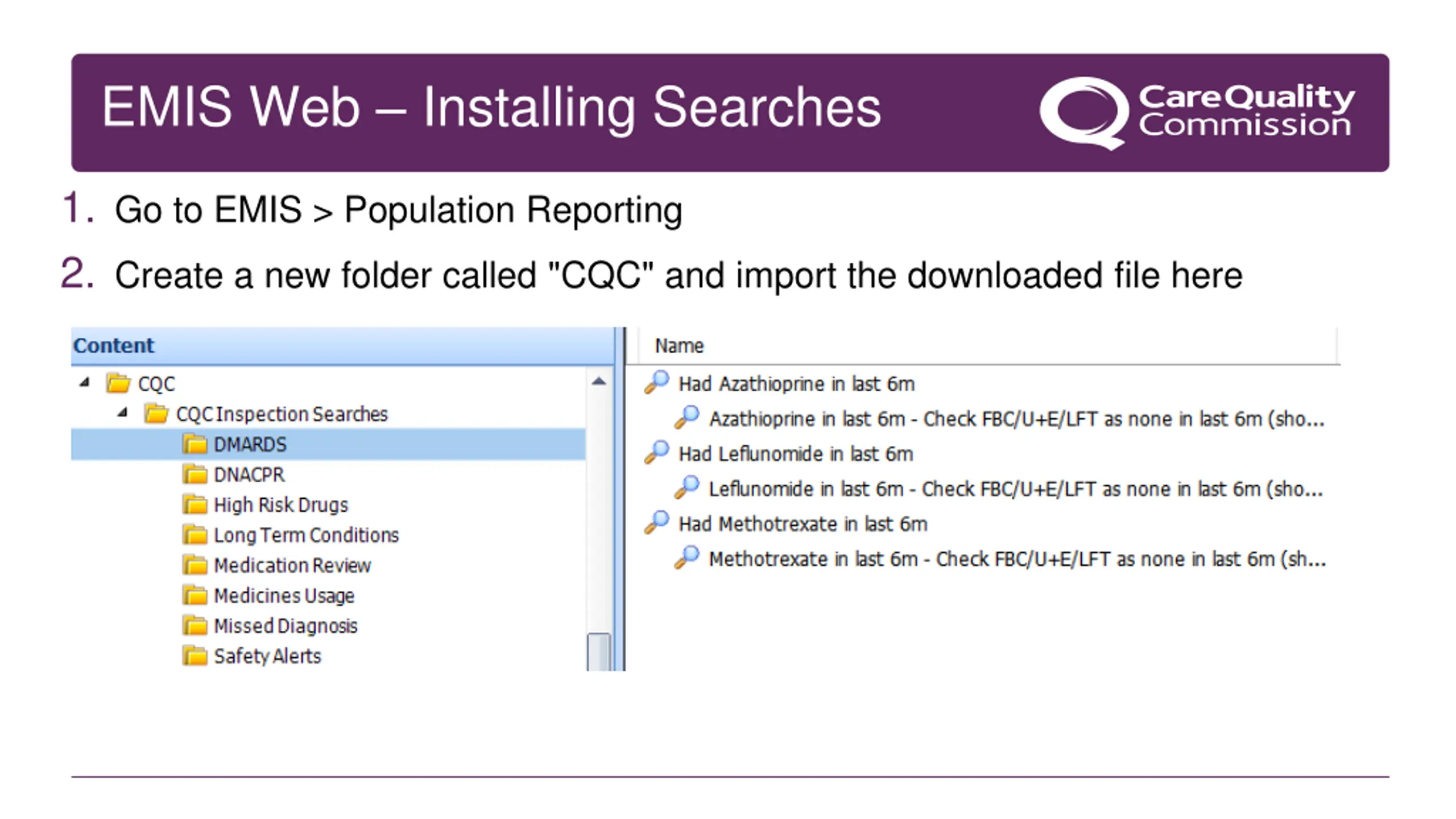Select 'Had Azathioprine in last 6m' search

[796, 384]
